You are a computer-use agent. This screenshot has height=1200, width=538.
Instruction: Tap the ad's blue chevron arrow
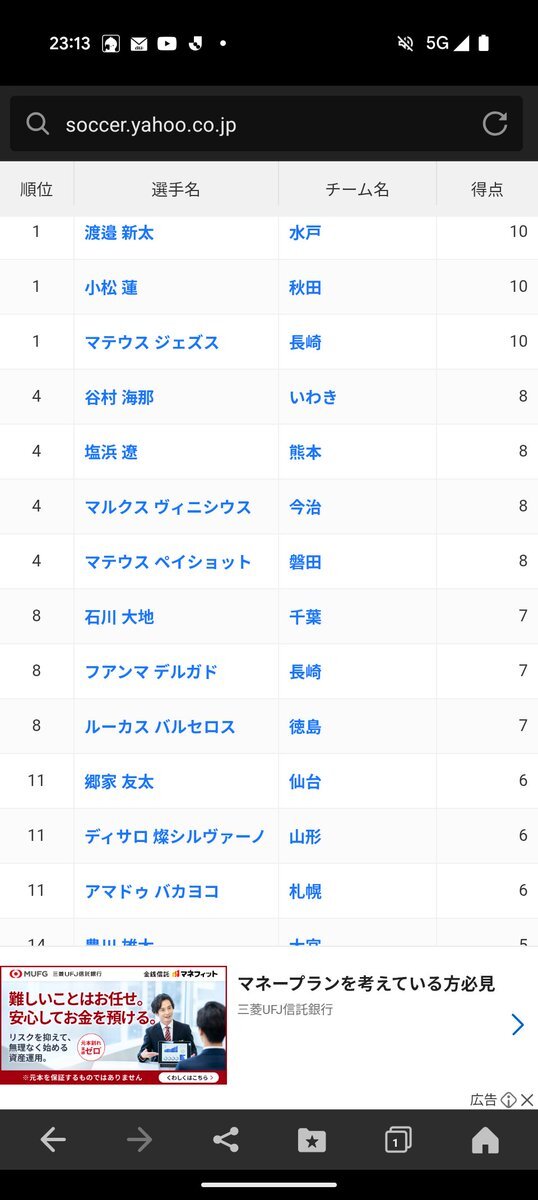pyautogui.click(x=517, y=1024)
